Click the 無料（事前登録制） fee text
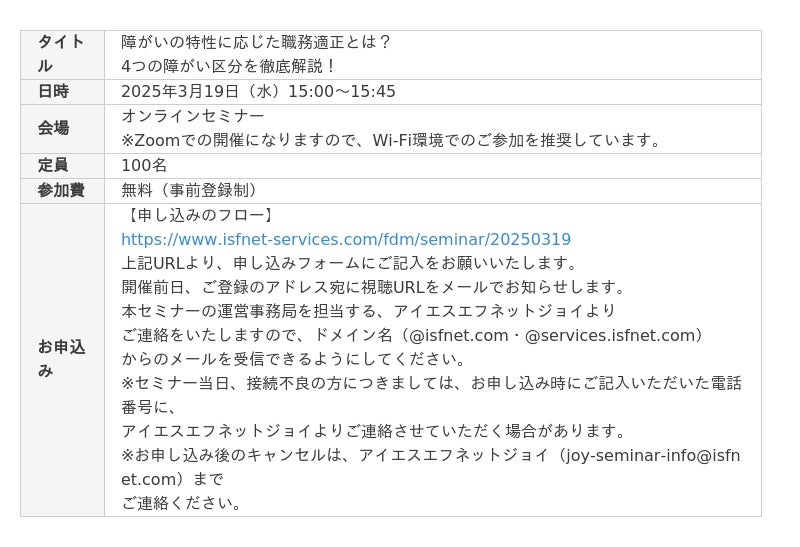The image size is (800, 547). click(189, 190)
